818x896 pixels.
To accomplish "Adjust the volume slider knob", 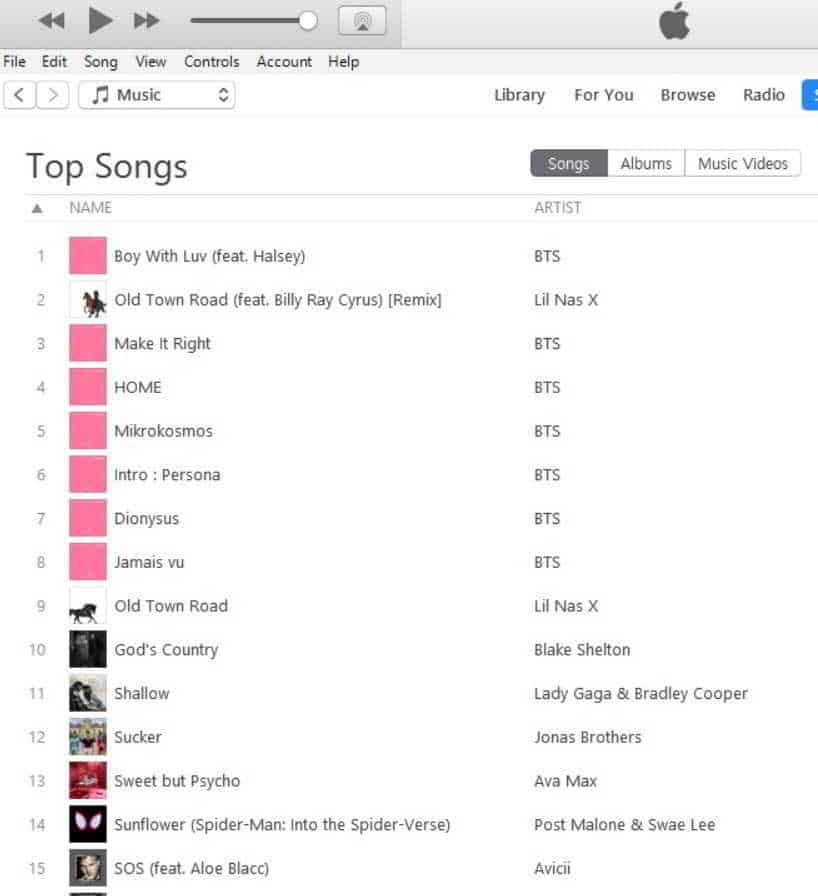I will (x=308, y=20).
